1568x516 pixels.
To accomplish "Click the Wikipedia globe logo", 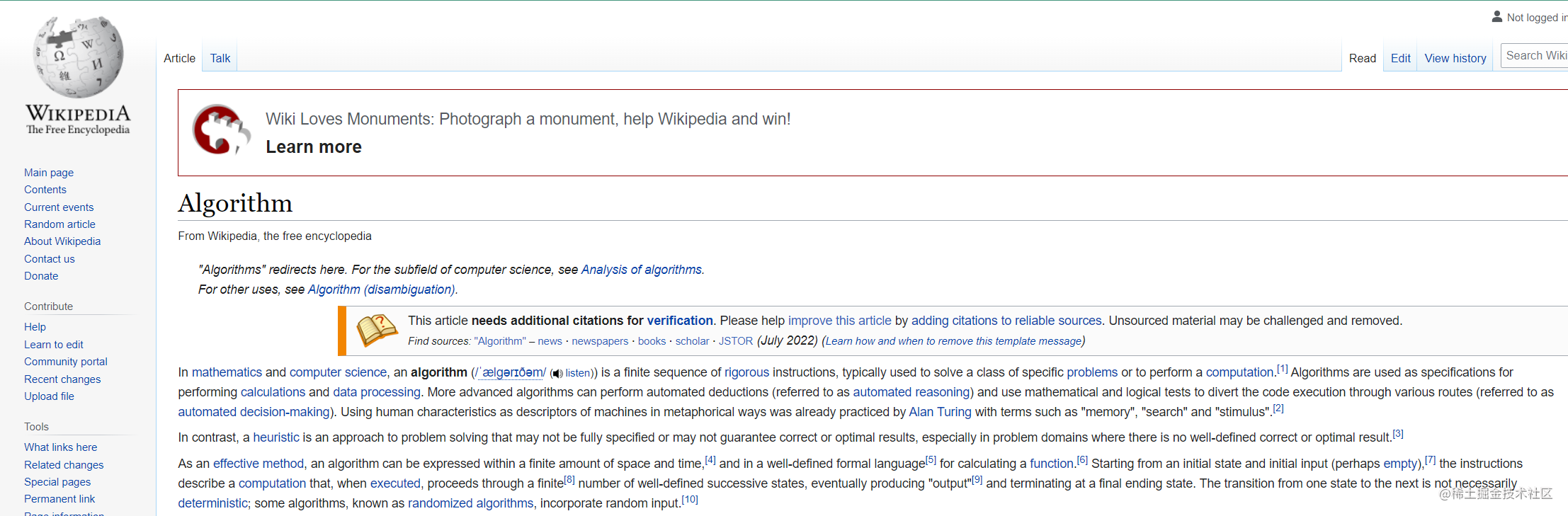I will (79, 57).
